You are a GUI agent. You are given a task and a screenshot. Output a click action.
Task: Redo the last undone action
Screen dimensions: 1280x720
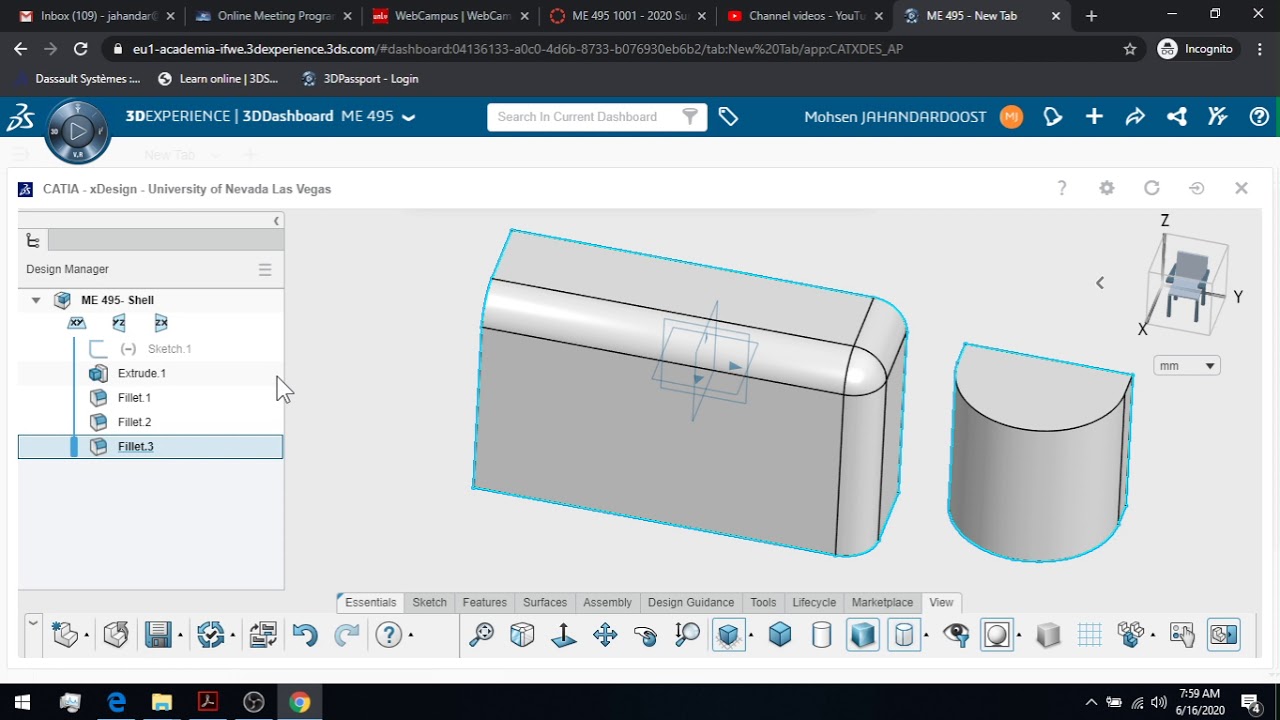point(346,634)
